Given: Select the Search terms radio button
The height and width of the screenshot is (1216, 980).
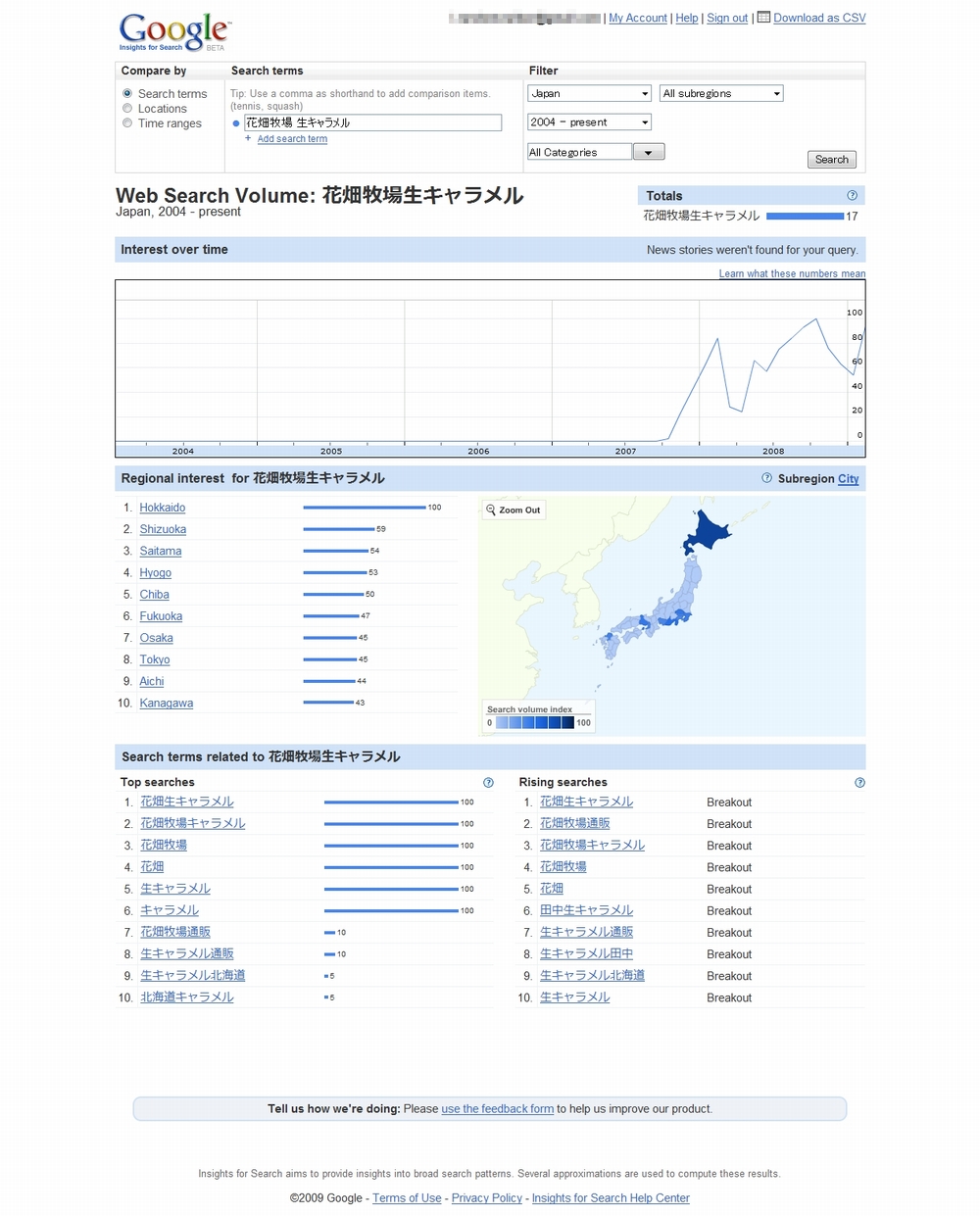Looking at the screenshot, I should [127, 93].
